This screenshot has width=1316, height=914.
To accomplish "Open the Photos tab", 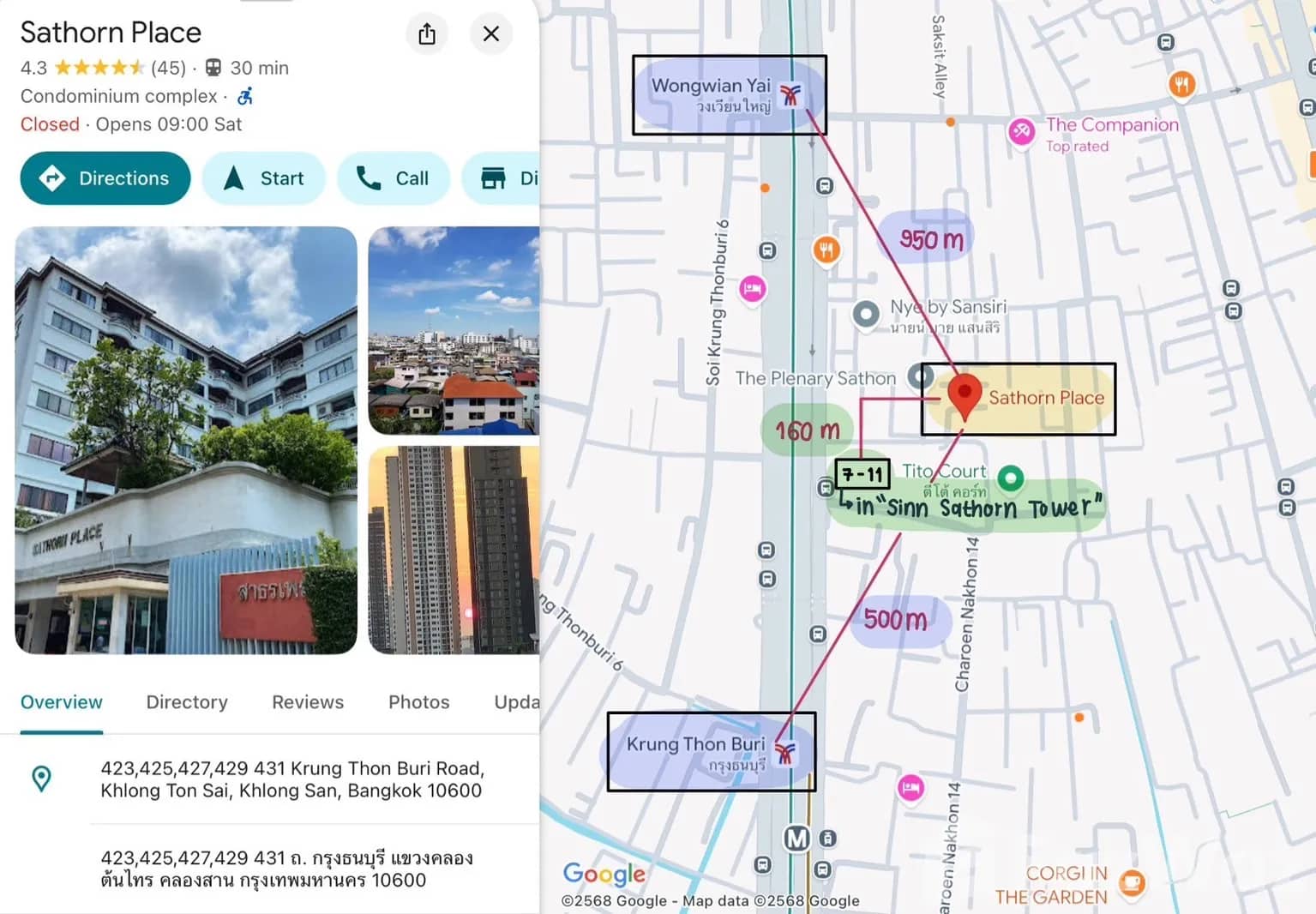I will tap(418, 702).
